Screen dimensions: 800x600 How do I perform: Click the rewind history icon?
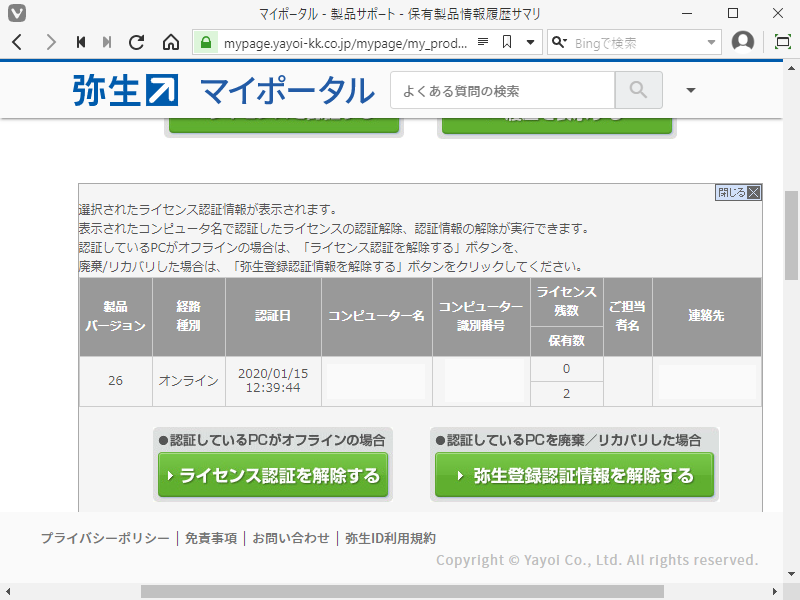81,42
